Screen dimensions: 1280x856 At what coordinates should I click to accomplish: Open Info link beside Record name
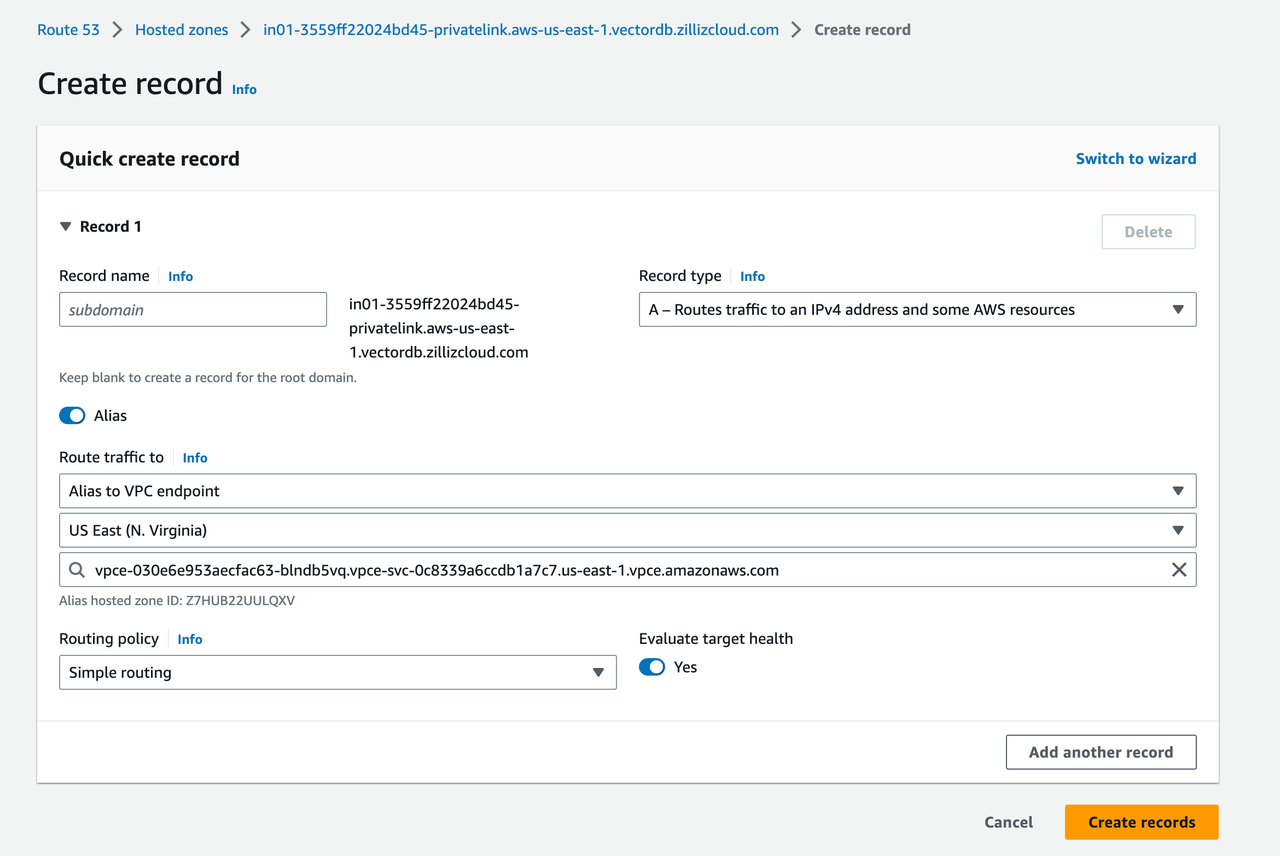coord(180,277)
